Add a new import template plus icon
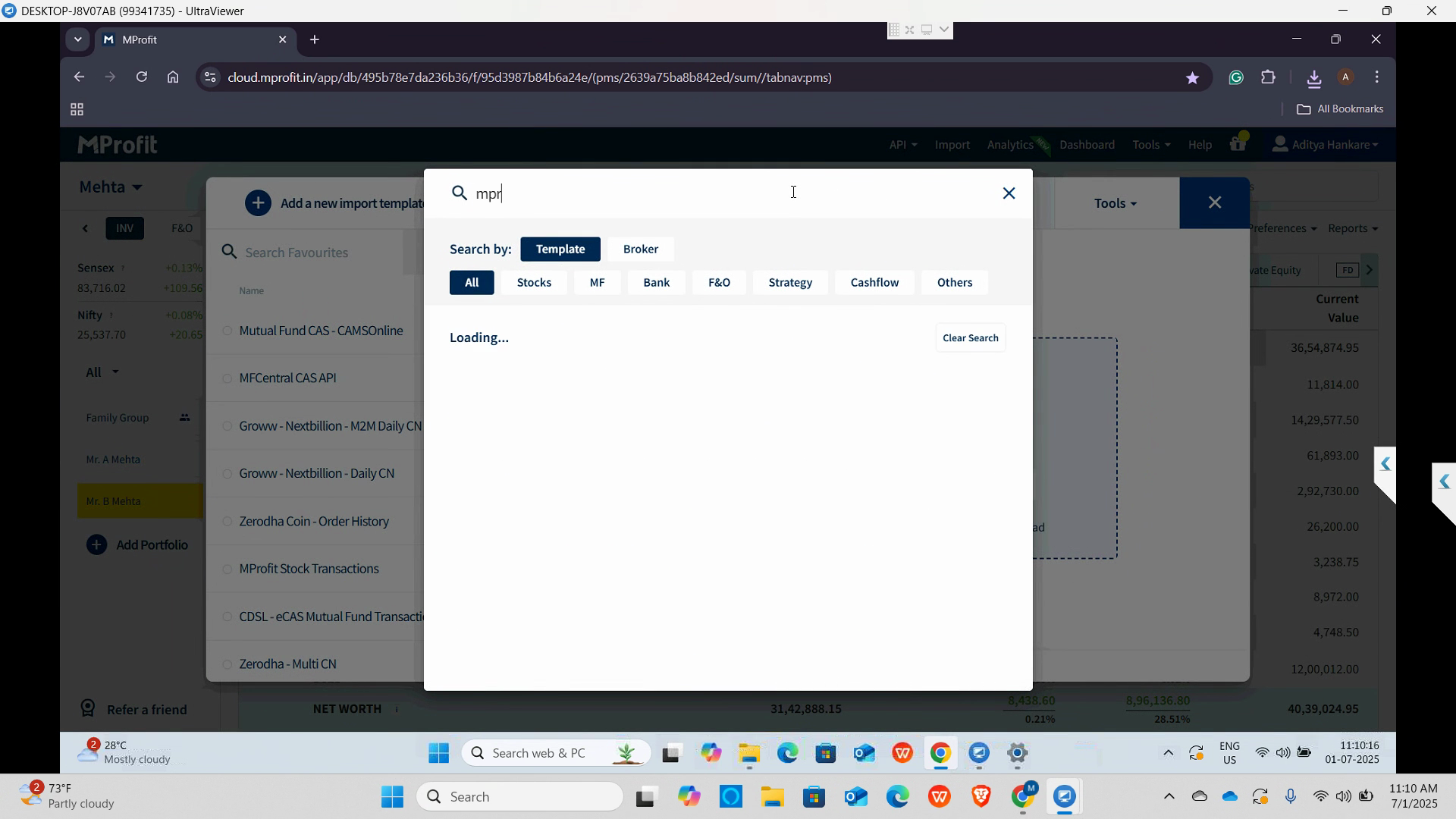This screenshot has width=1456, height=819. tap(258, 203)
